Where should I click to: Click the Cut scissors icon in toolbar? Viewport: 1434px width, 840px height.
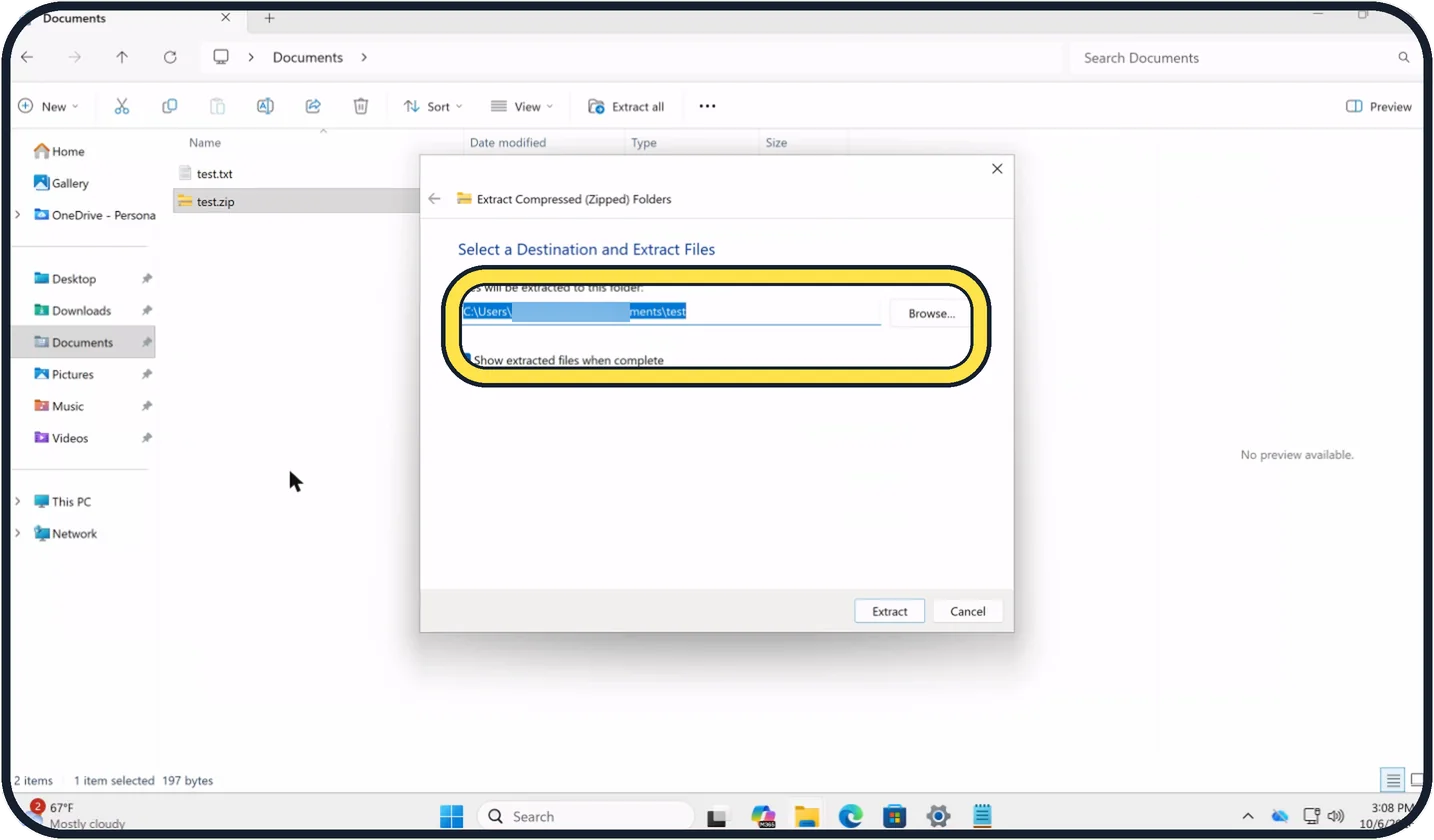pyautogui.click(x=122, y=106)
